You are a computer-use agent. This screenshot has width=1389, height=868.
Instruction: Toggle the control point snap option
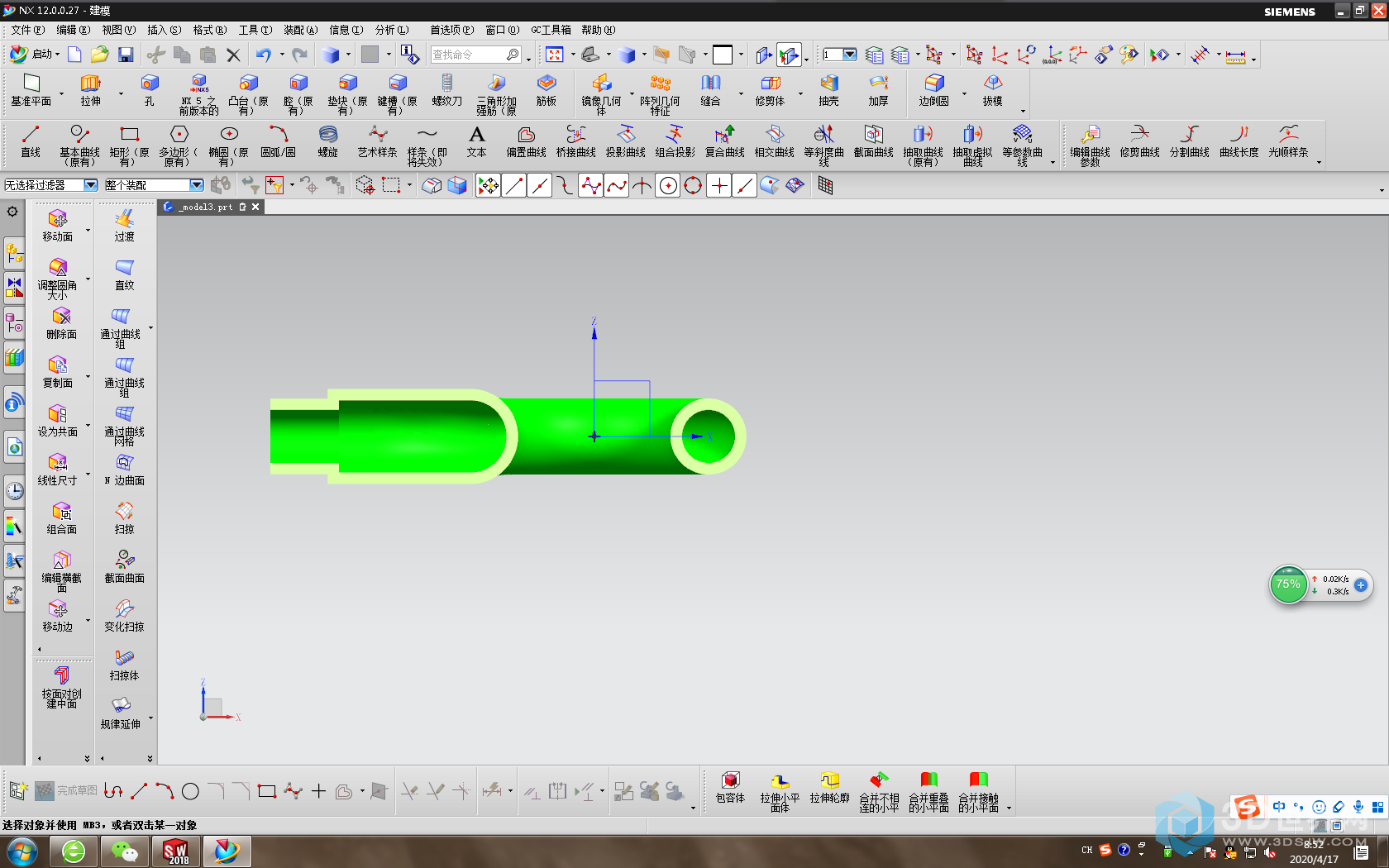566,186
